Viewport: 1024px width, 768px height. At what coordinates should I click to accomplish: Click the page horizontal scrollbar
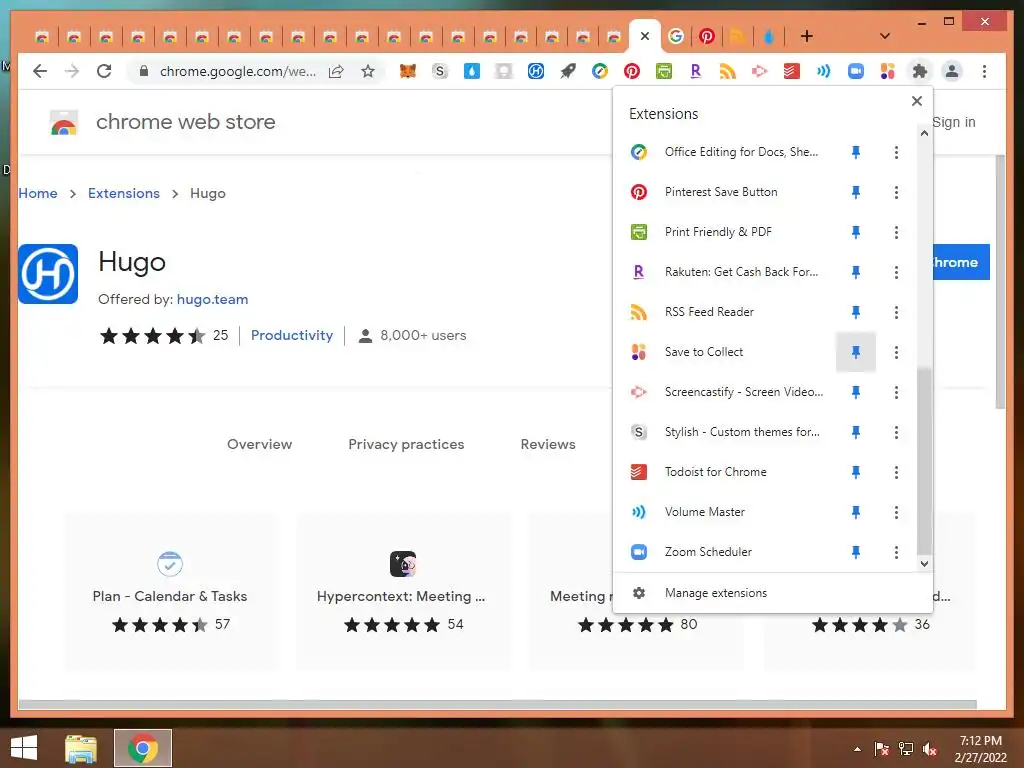[498, 705]
